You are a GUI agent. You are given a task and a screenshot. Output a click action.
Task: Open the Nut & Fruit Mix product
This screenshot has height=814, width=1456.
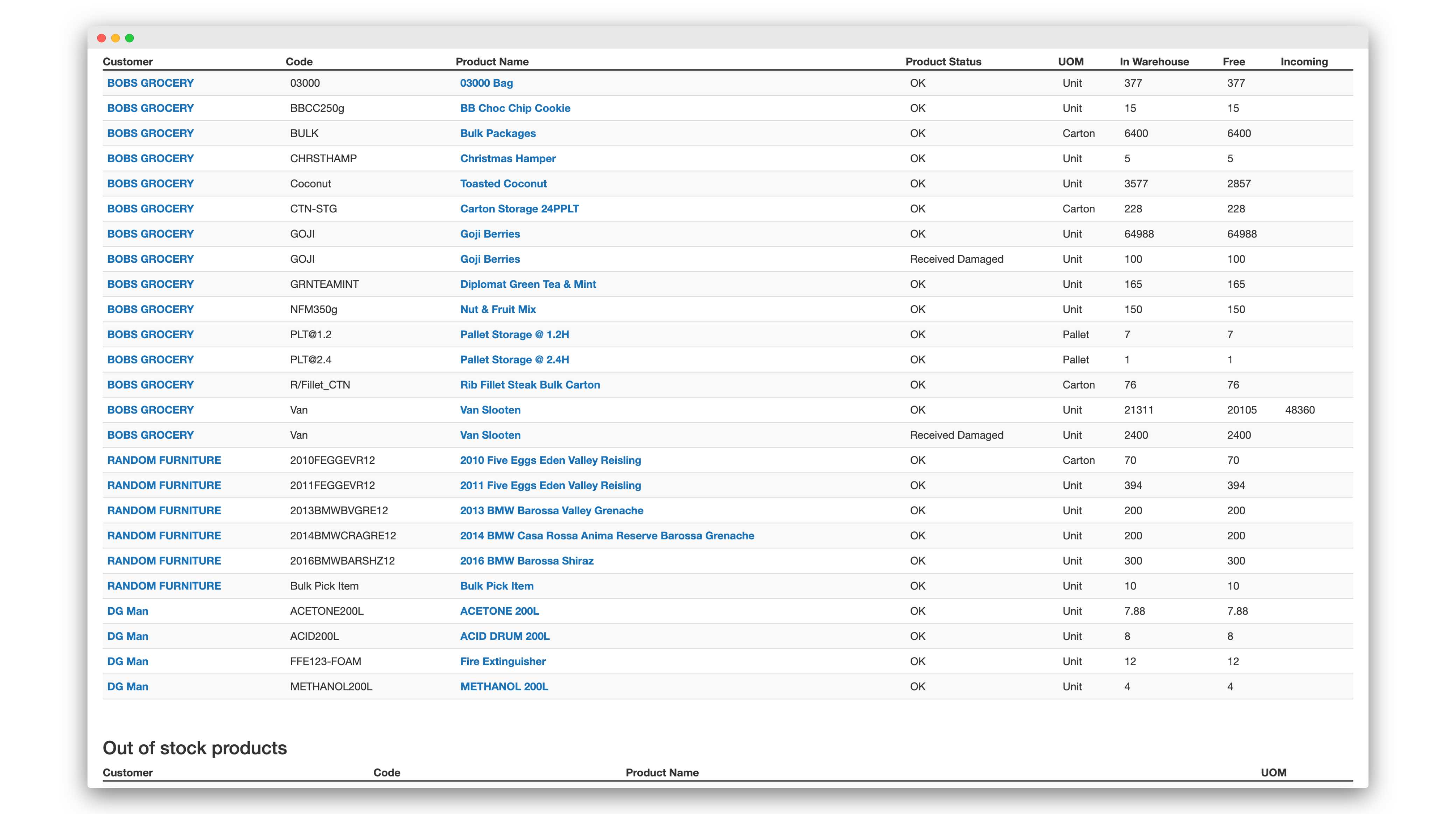(498, 309)
